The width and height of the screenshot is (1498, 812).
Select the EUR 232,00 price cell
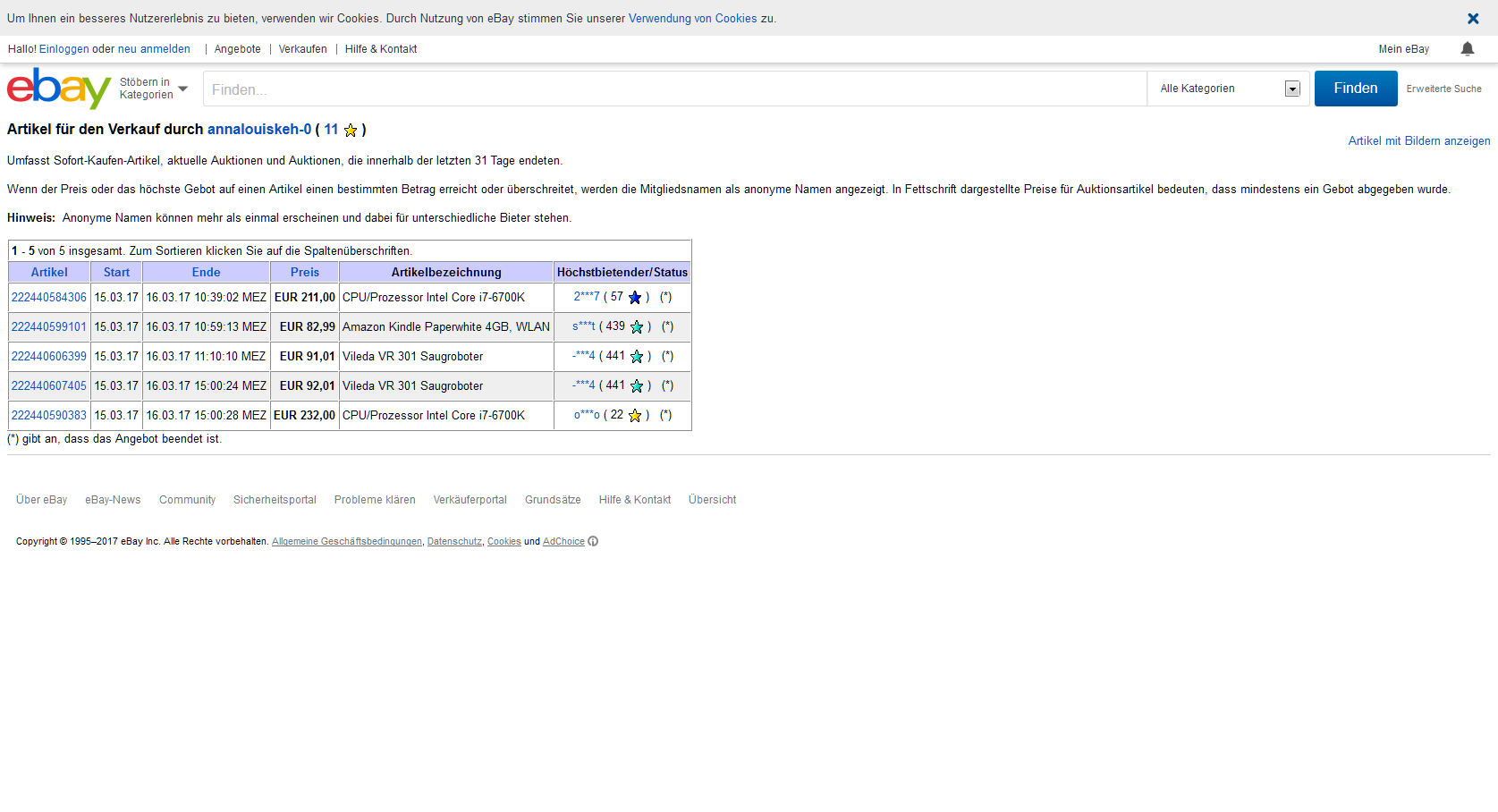pyautogui.click(x=304, y=416)
